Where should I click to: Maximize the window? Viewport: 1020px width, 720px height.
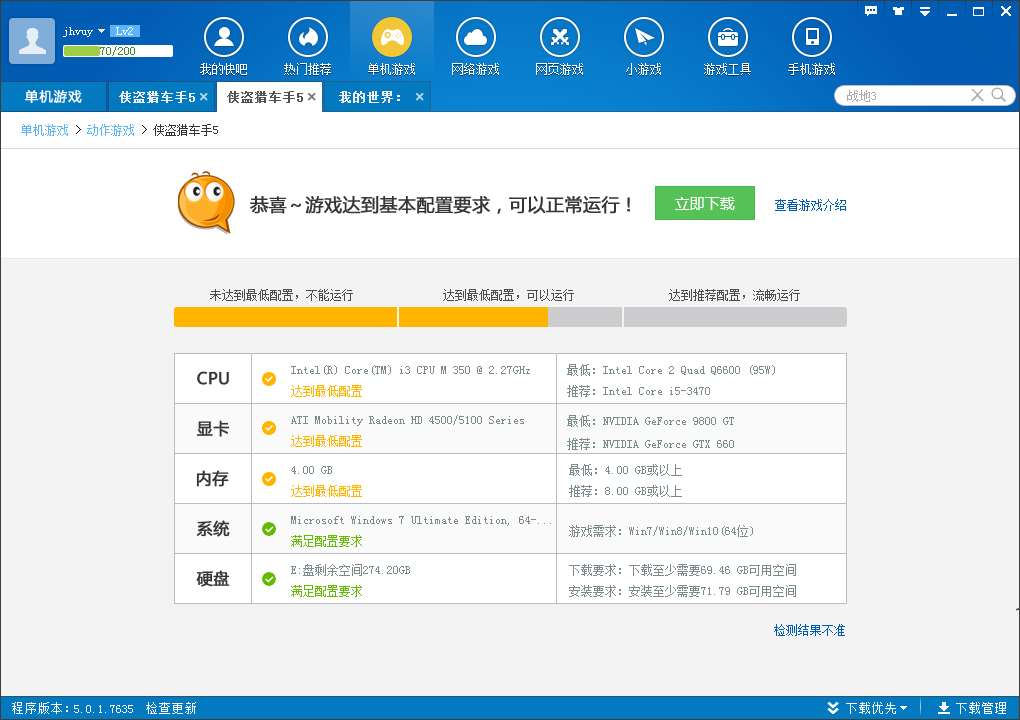pyautogui.click(x=978, y=11)
